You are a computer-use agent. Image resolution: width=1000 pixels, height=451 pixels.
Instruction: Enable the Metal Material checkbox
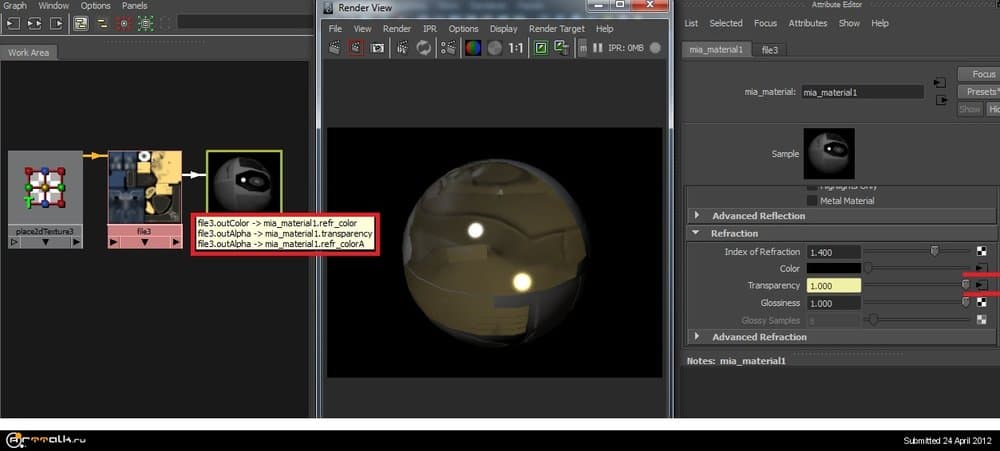(x=811, y=201)
